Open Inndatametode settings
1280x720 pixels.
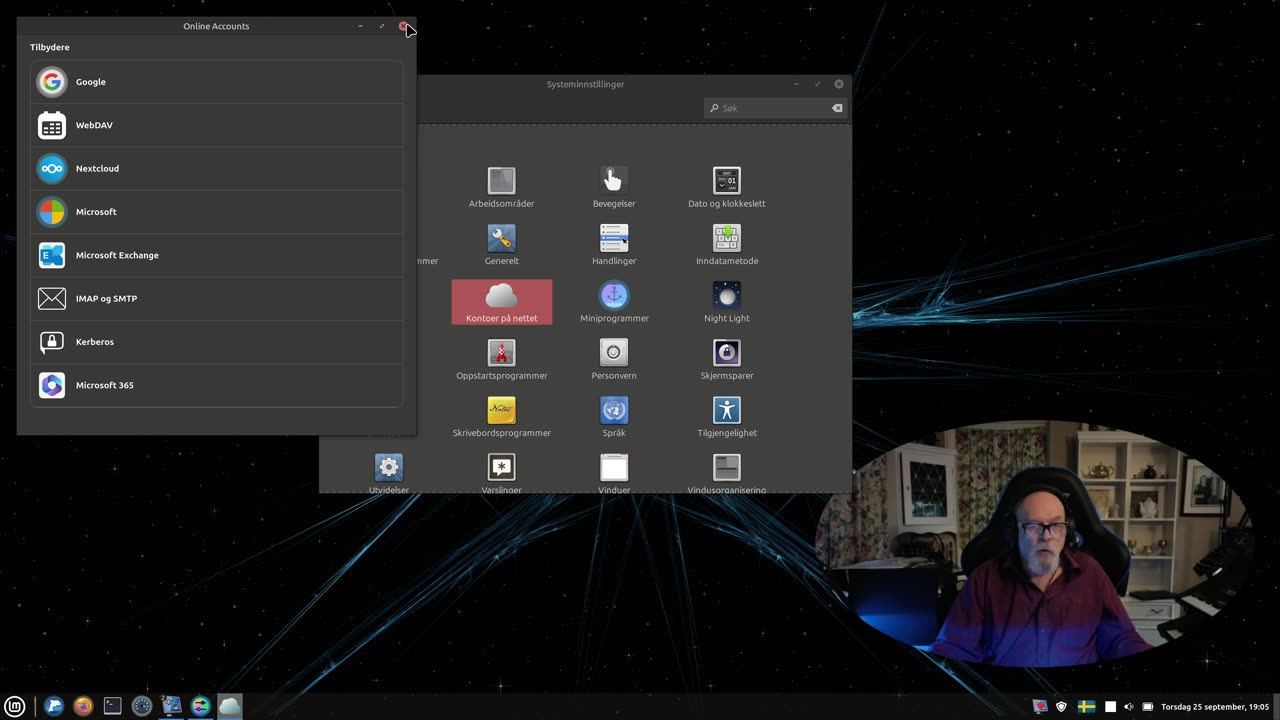pos(727,245)
